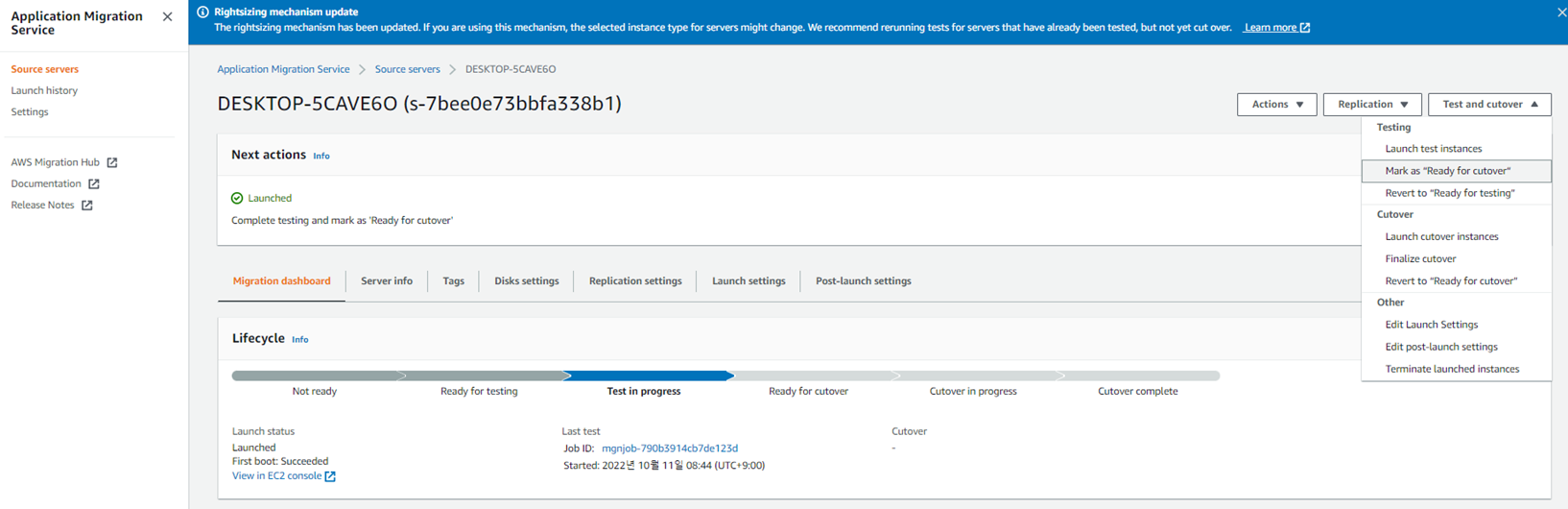This screenshot has width=1568, height=509.
Task: Close the Application Migration Service sidebar
Action: pos(168,16)
